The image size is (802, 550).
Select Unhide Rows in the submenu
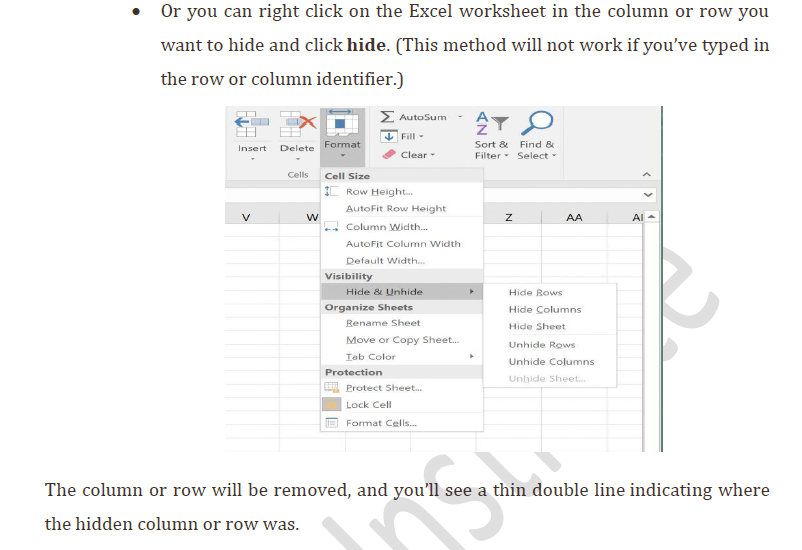pyautogui.click(x=541, y=345)
